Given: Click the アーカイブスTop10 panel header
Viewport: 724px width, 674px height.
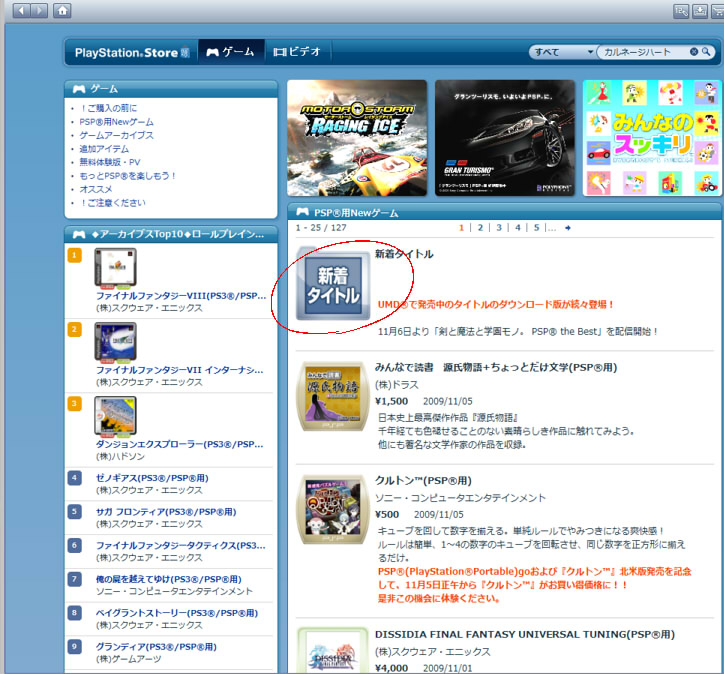Looking at the screenshot, I should (x=171, y=235).
